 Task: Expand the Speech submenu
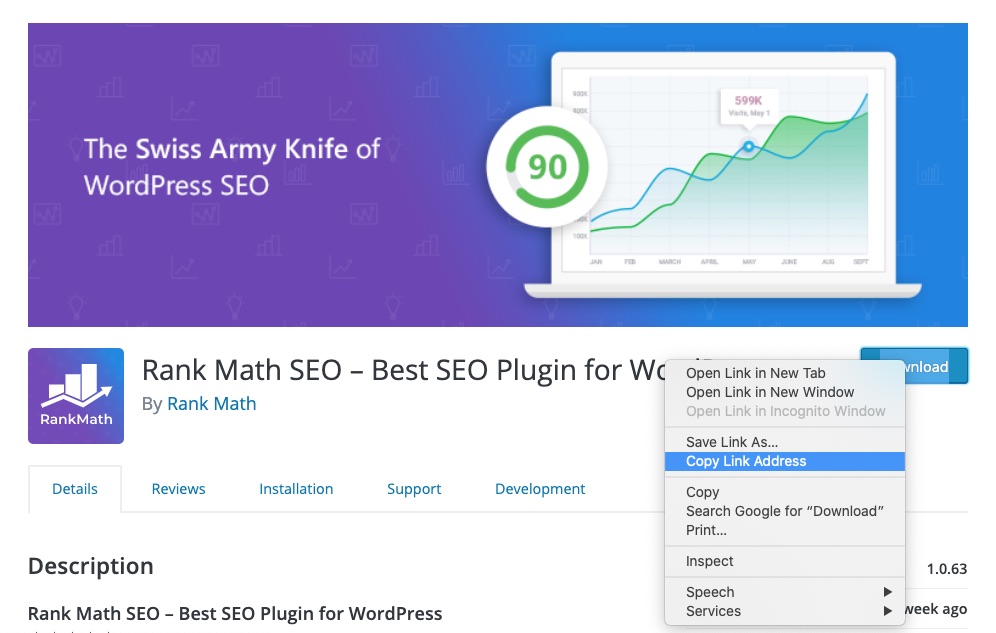710,592
